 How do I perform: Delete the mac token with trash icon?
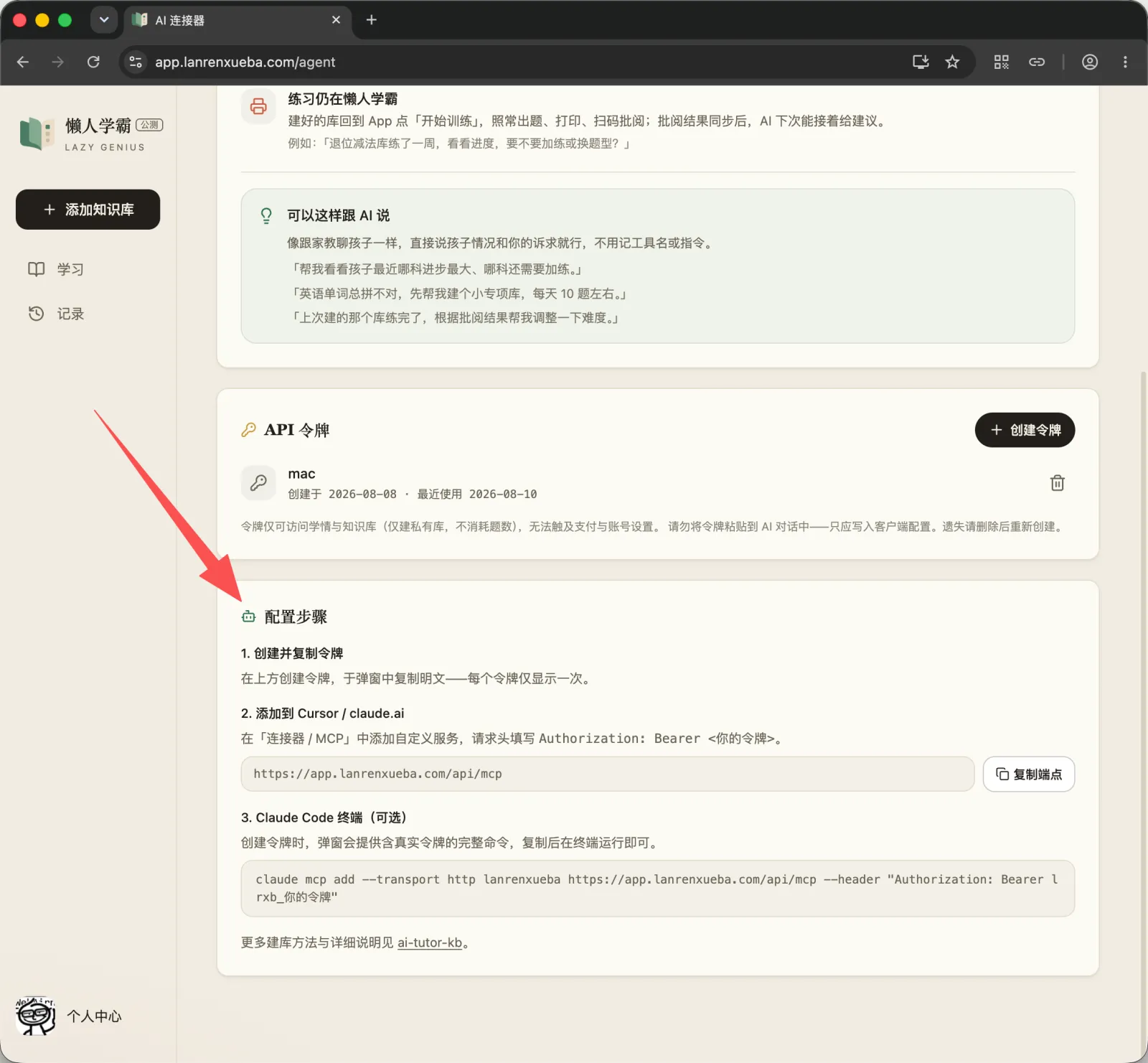click(x=1058, y=483)
